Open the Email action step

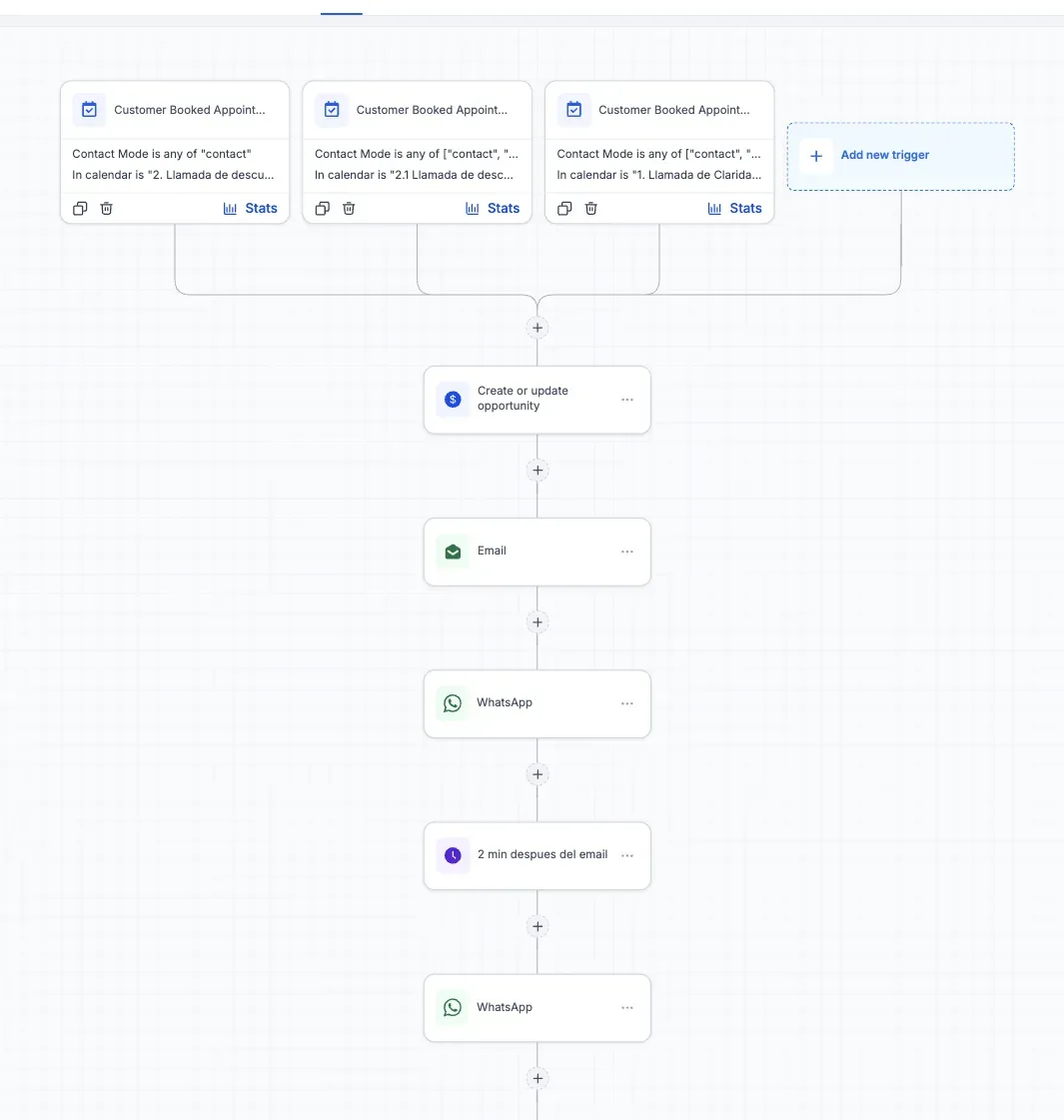[537, 552]
